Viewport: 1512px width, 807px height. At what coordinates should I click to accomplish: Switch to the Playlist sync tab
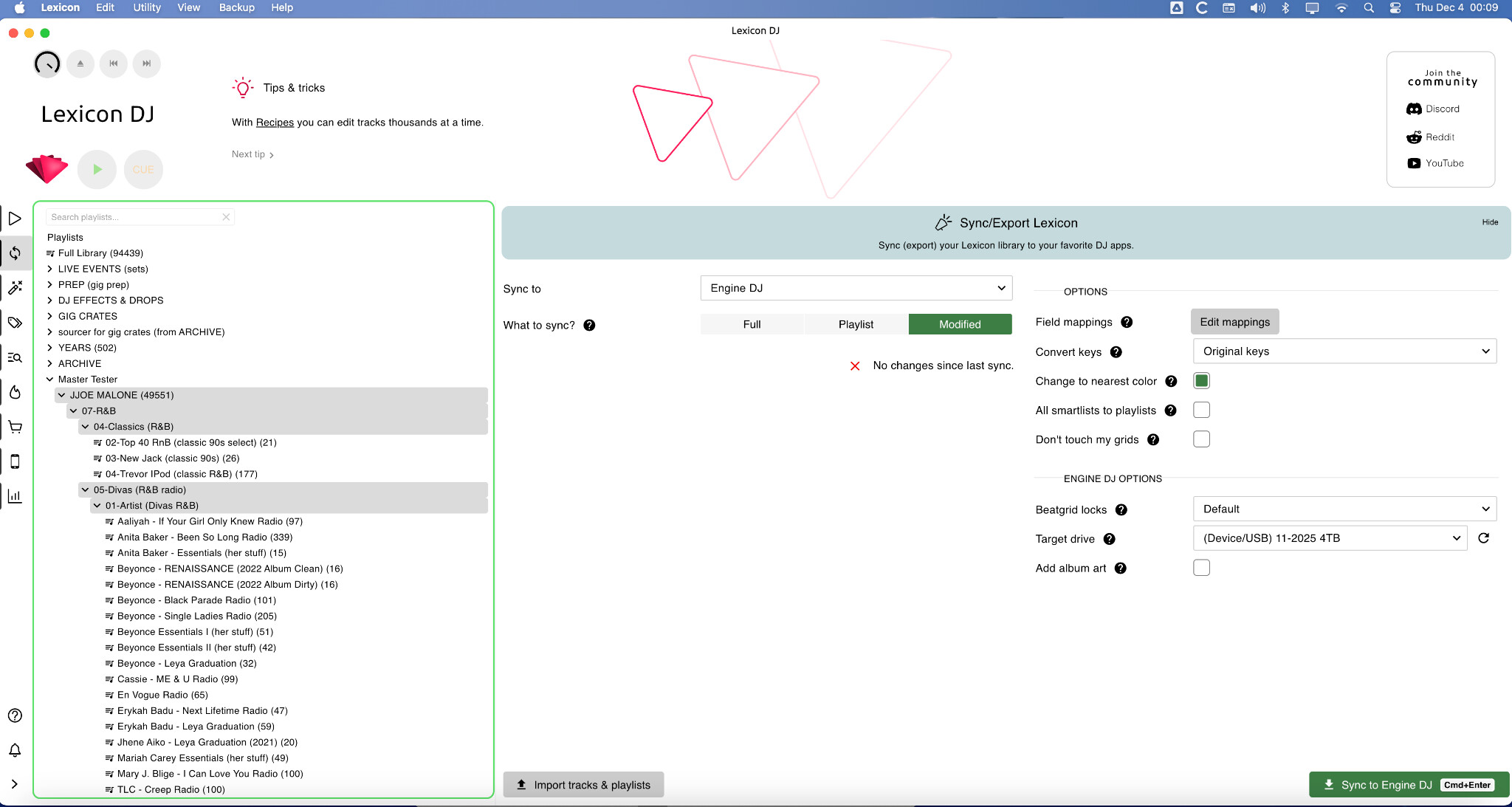(856, 324)
